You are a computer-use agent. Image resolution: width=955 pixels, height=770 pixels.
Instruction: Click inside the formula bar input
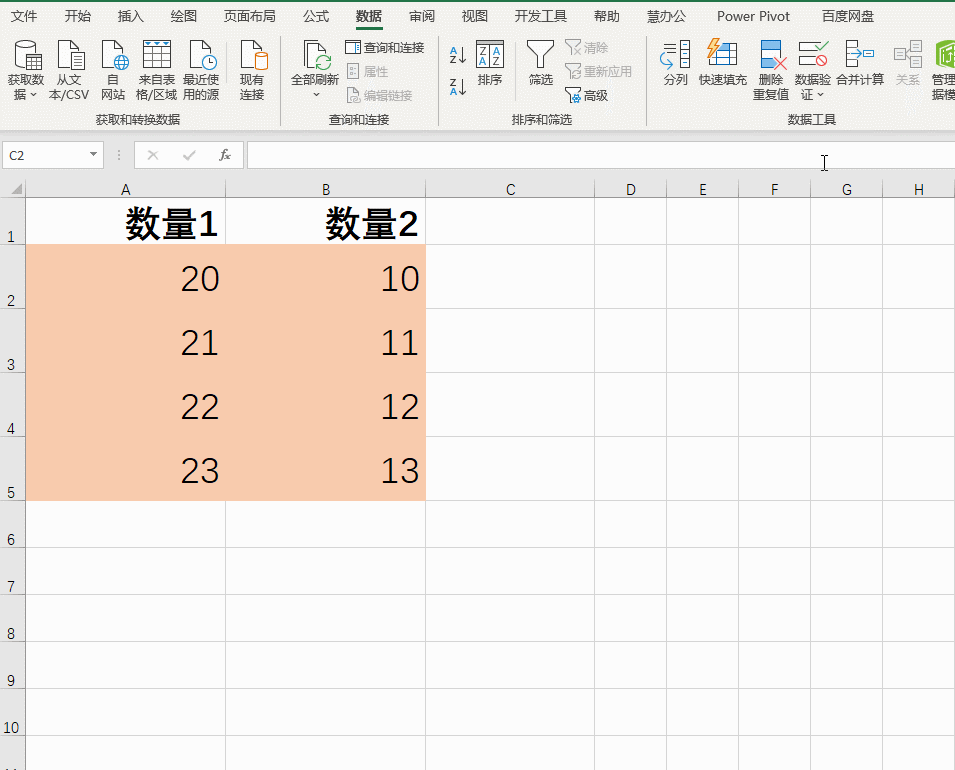[601, 155]
